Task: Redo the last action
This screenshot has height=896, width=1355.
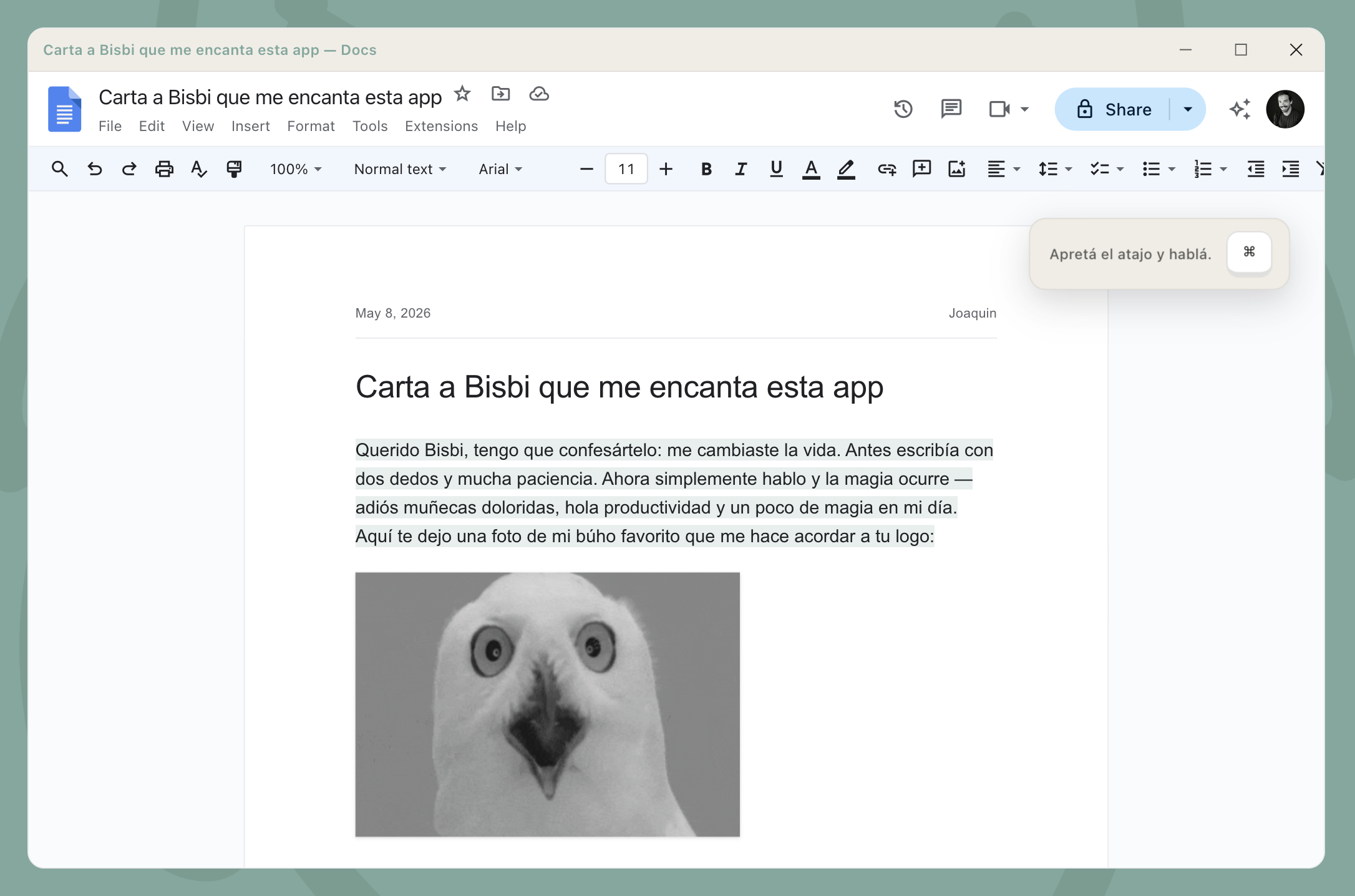Action: [129, 169]
